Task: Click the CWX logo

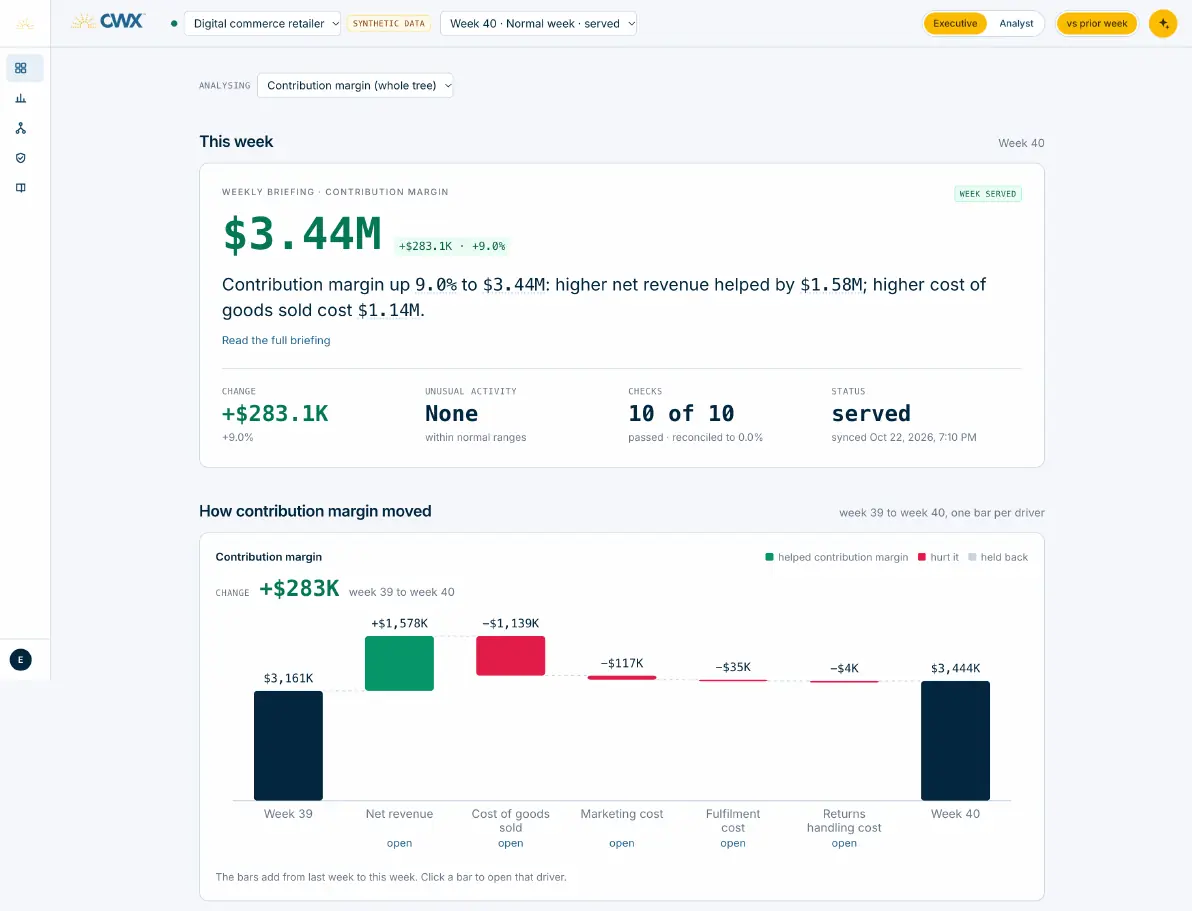Action: (107, 22)
